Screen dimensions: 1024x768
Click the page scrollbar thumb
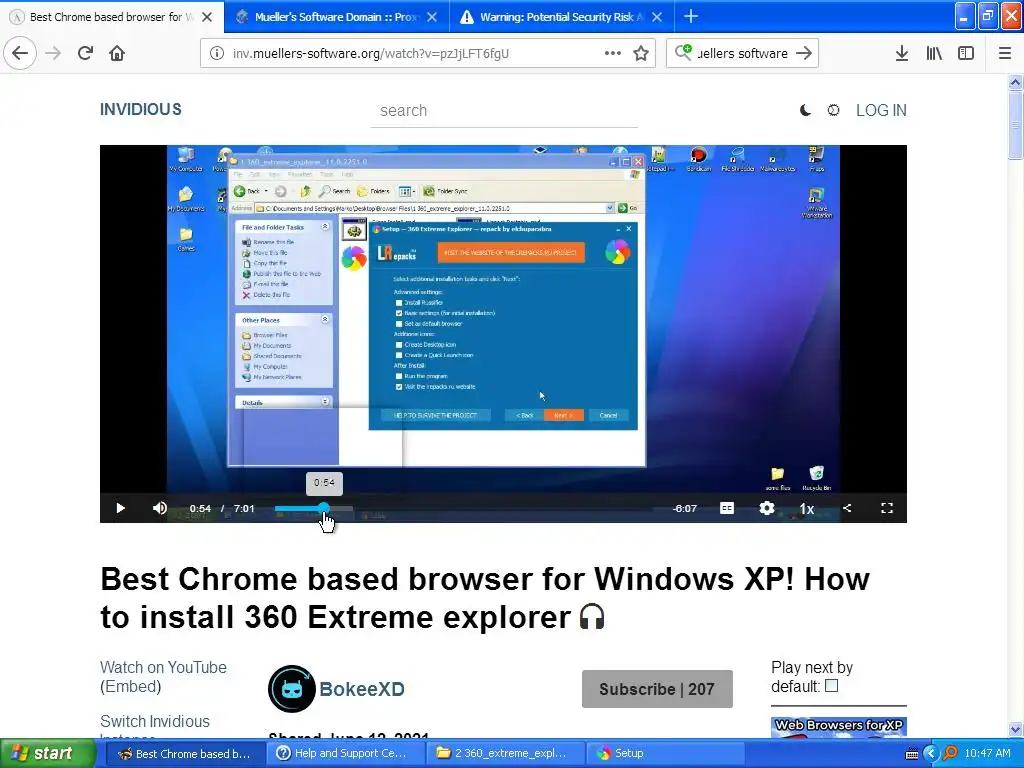pyautogui.click(x=1015, y=125)
